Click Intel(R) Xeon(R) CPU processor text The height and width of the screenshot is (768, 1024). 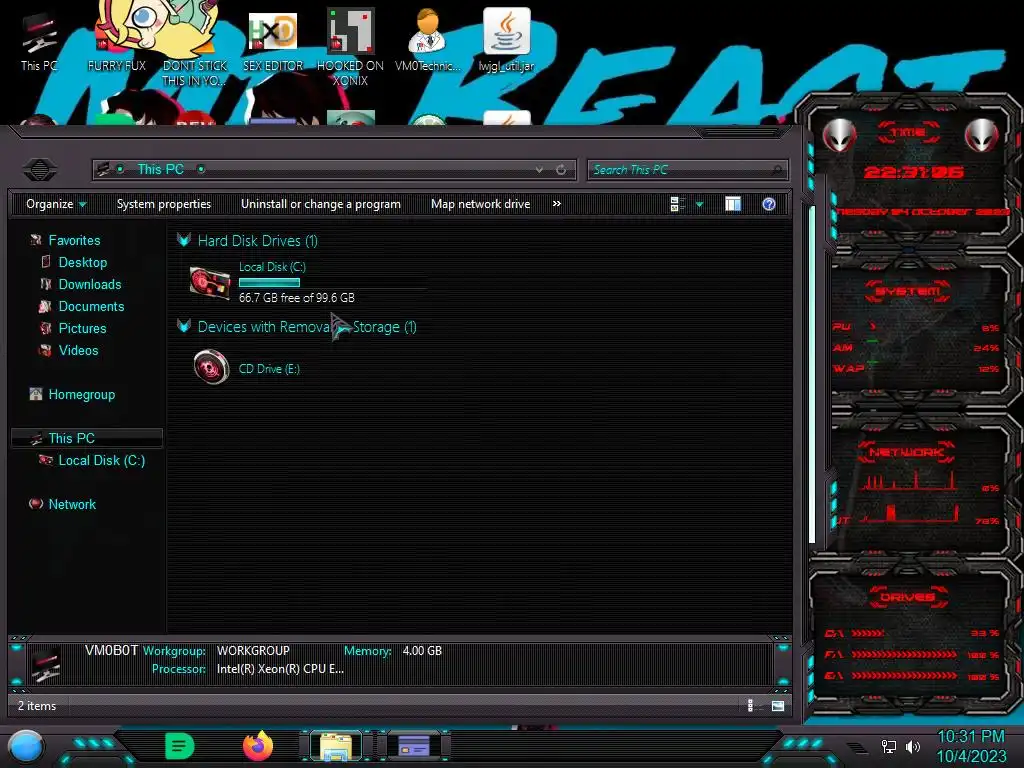tap(280, 669)
